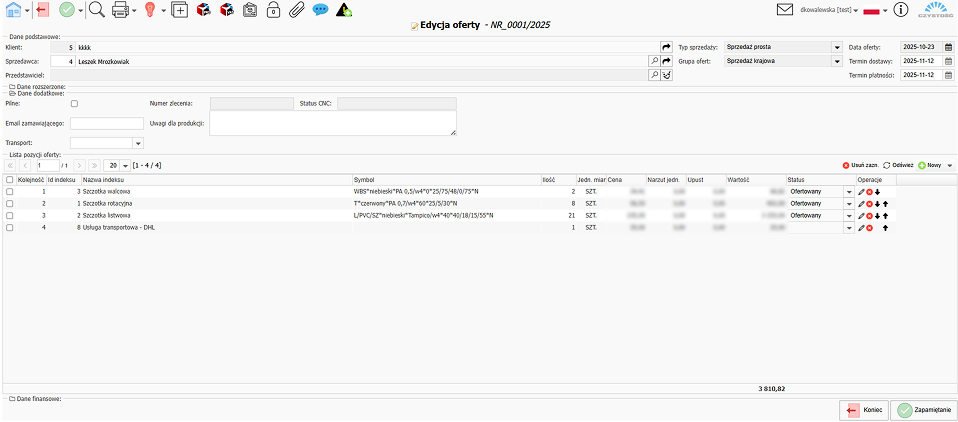This screenshot has height=422, width=958.
Task: Click the magnifier beside Sprzedawca field
Action: point(654,61)
